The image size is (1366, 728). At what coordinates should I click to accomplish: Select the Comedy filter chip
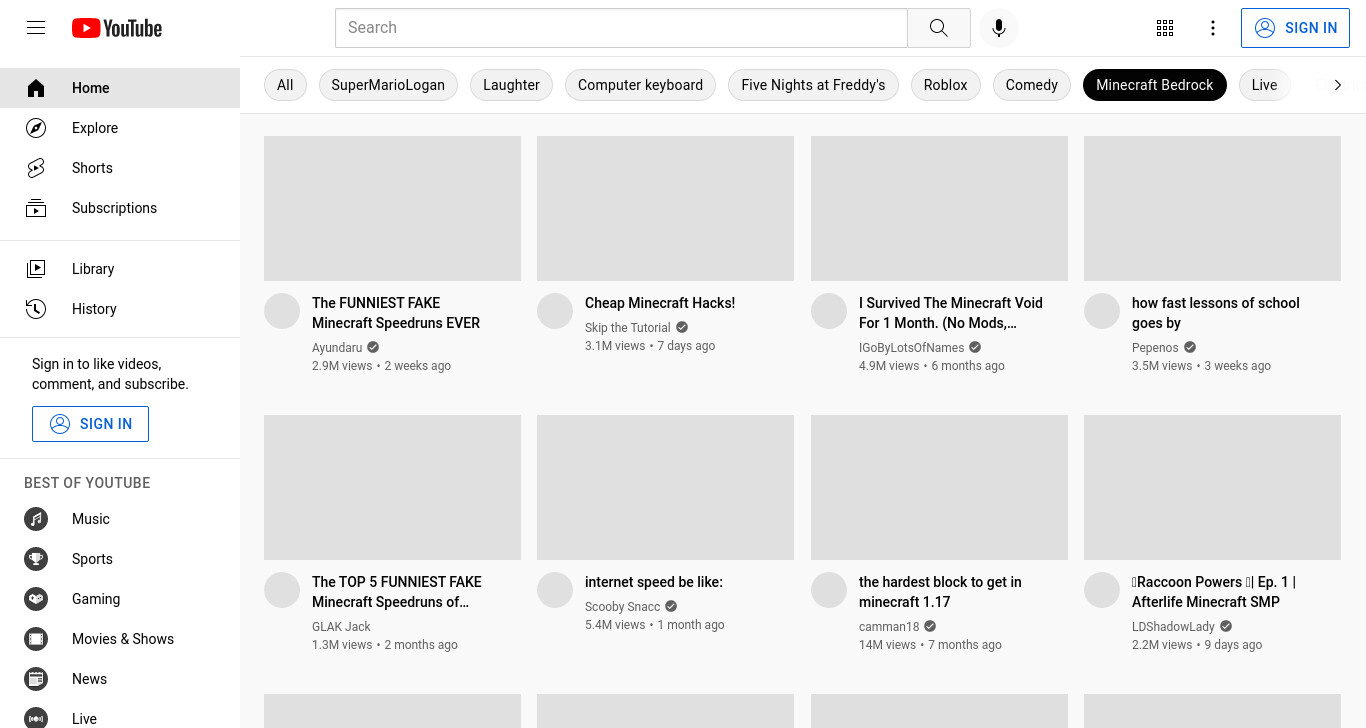1031,85
